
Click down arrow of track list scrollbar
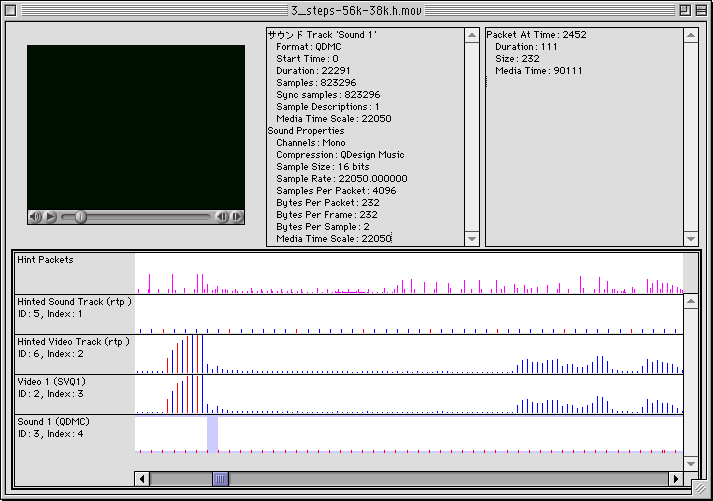pos(691,464)
